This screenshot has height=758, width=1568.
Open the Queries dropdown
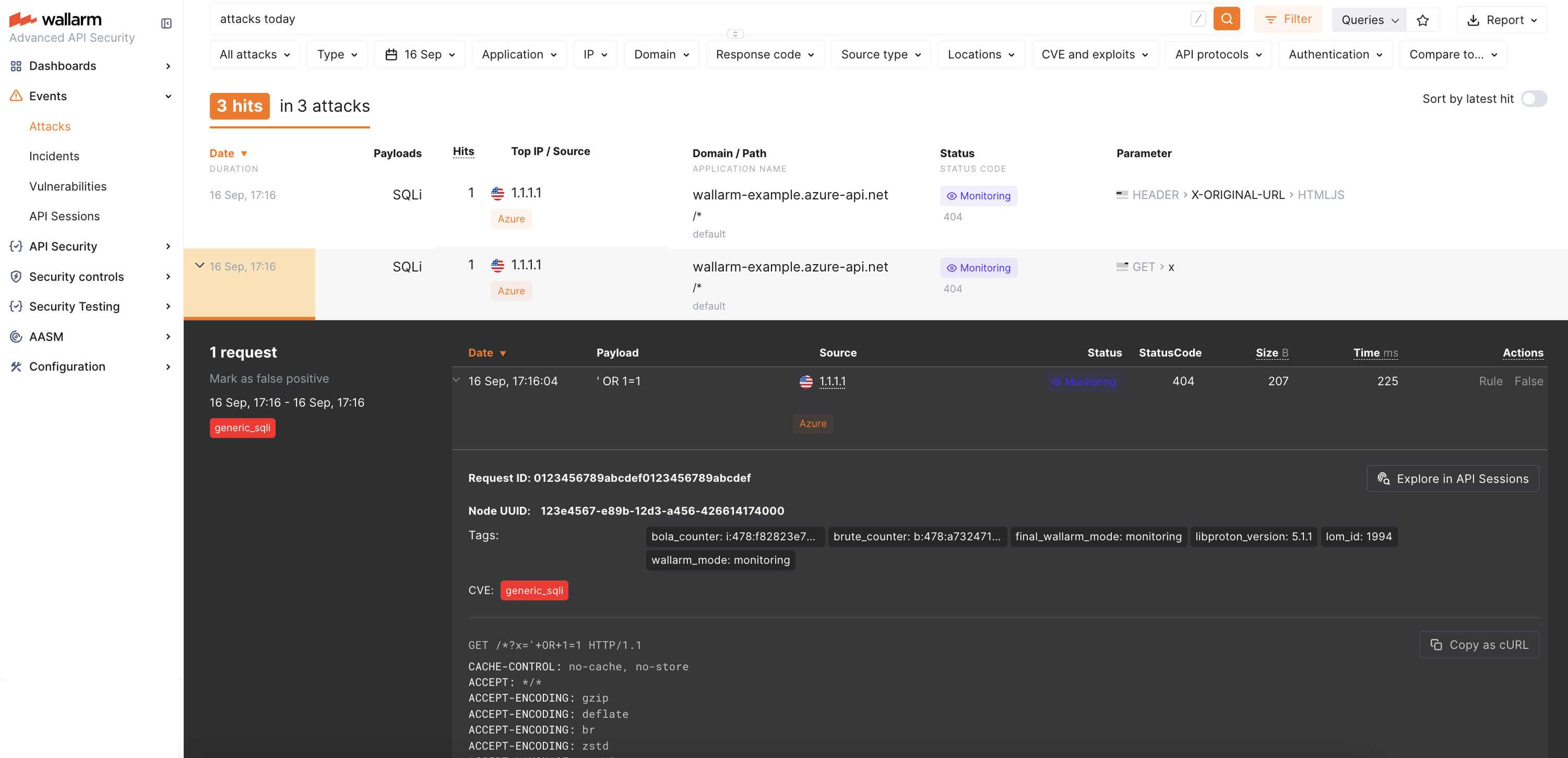(1369, 19)
